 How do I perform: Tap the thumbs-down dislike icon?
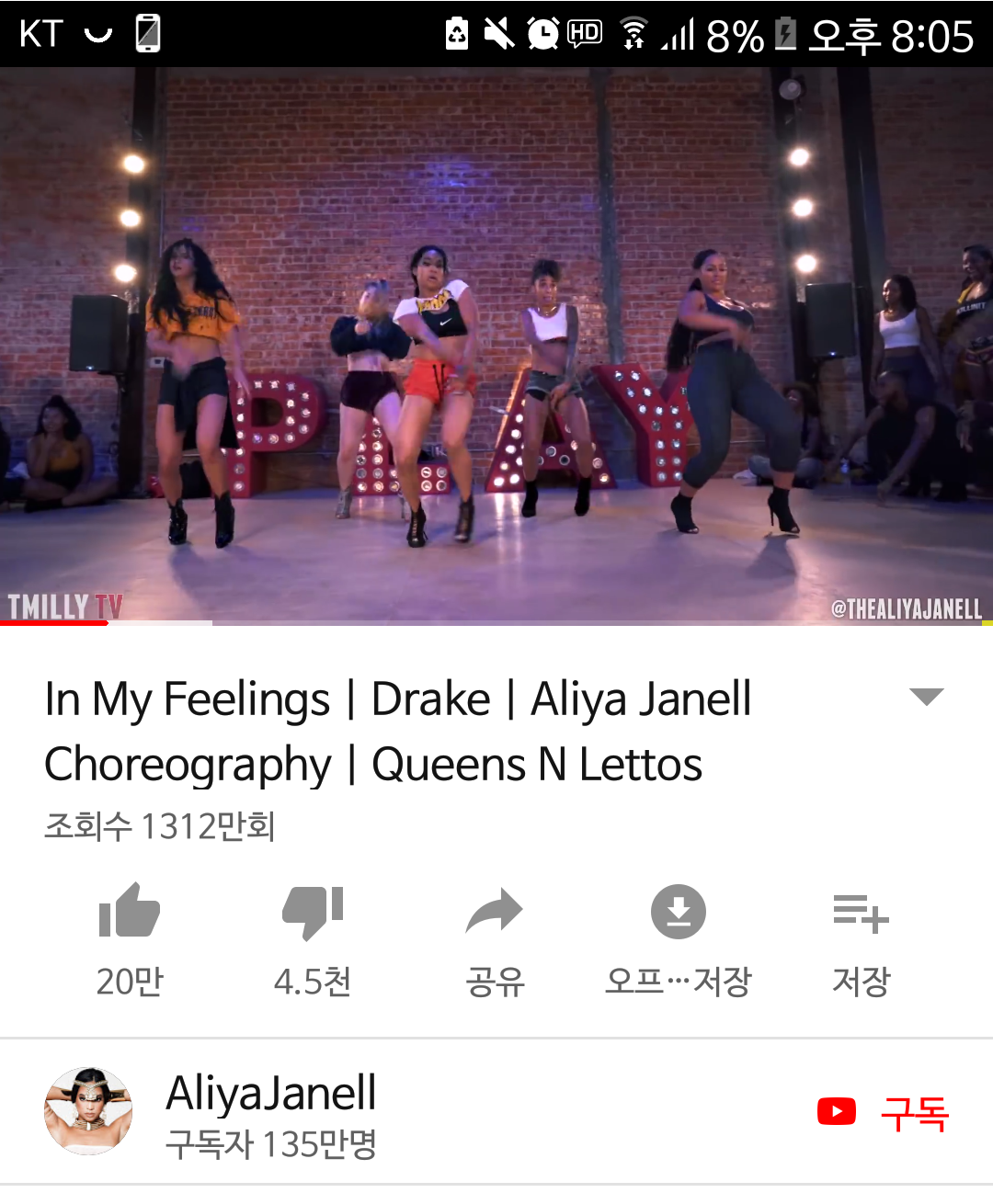(x=313, y=913)
